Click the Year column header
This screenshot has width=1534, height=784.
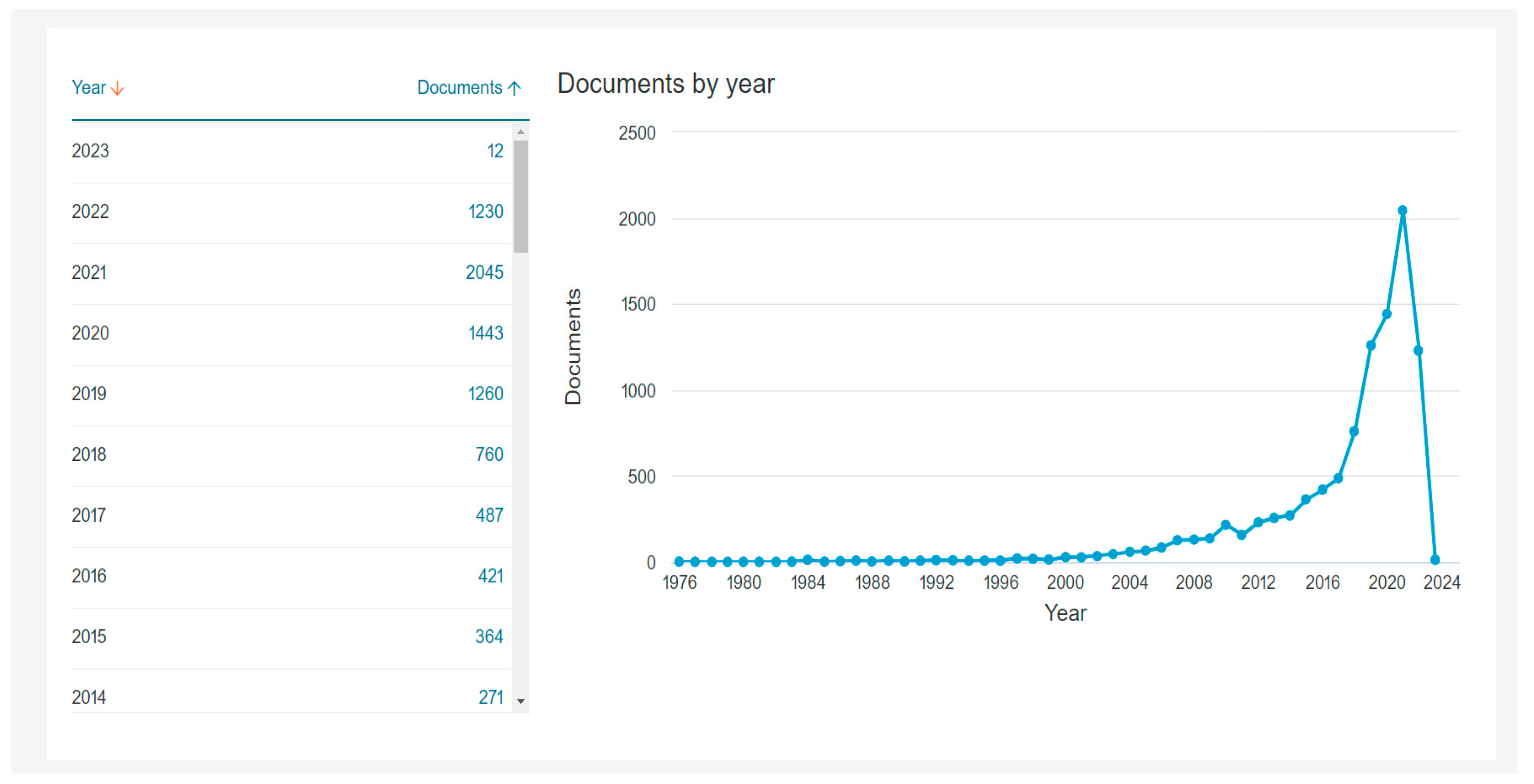pyautogui.click(x=89, y=87)
